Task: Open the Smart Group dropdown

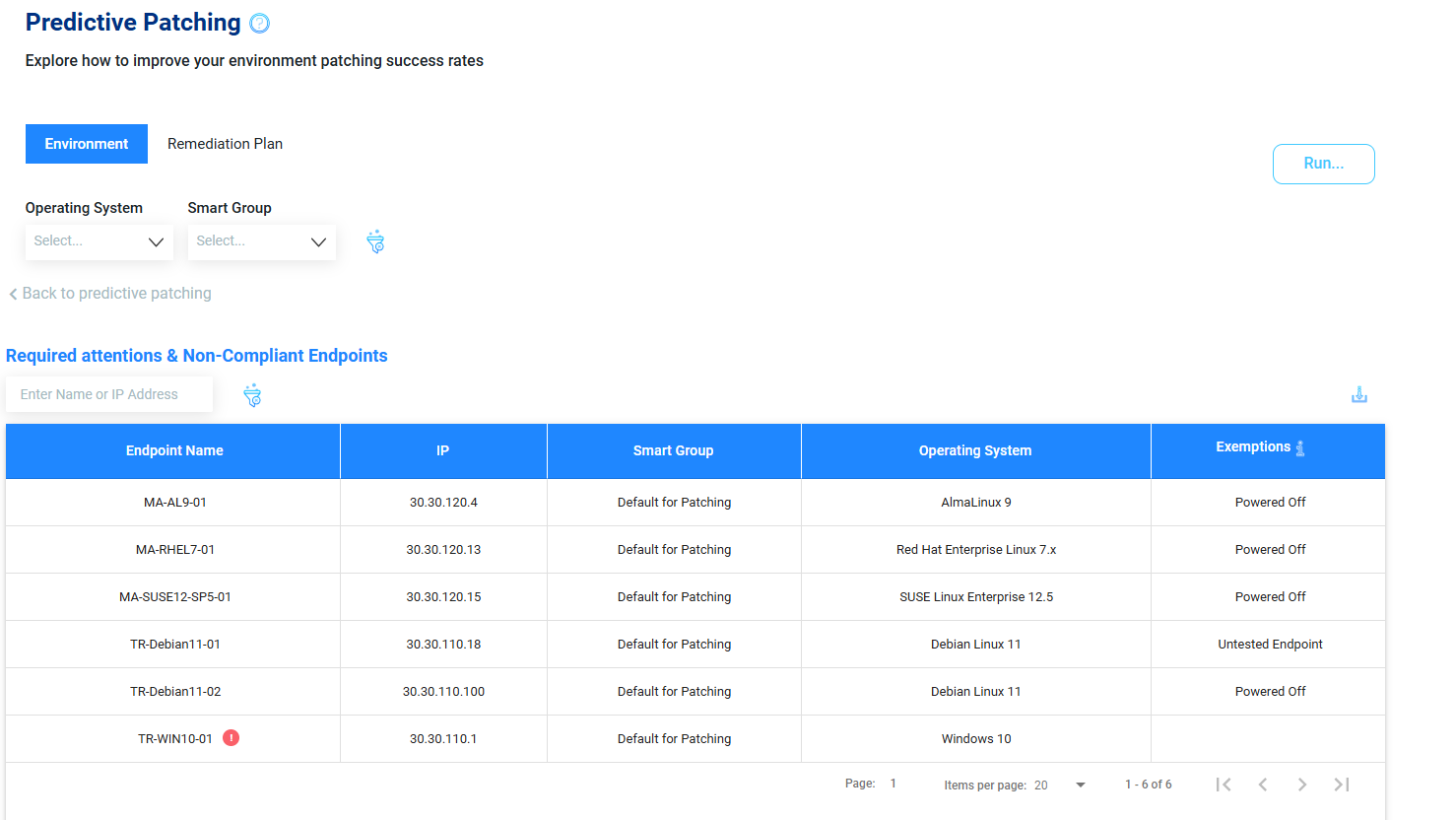Action: pos(261,241)
